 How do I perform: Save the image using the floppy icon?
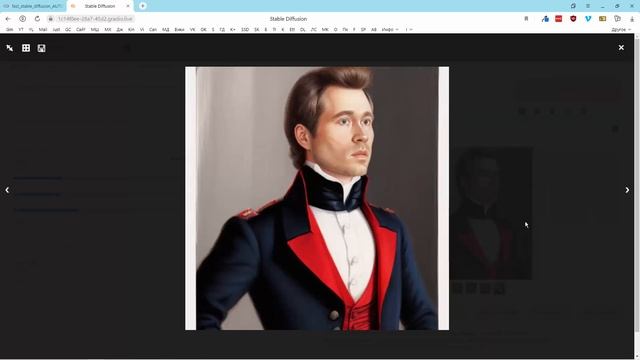point(41,48)
